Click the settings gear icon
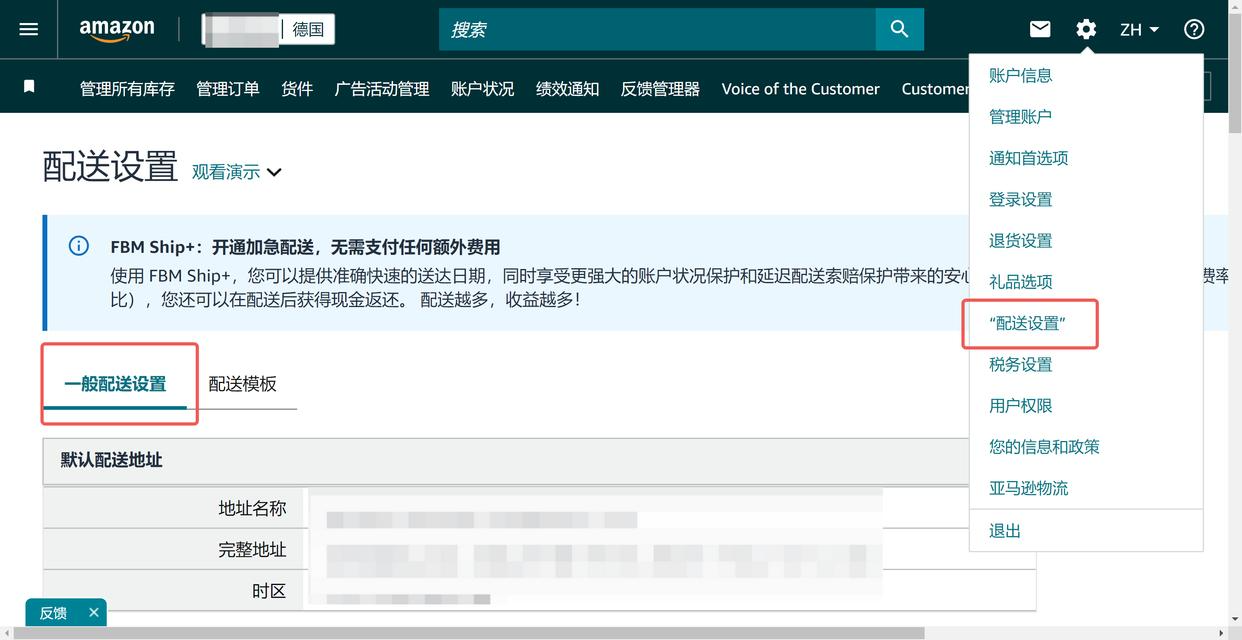This screenshot has height=640, width=1242. (x=1085, y=29)
